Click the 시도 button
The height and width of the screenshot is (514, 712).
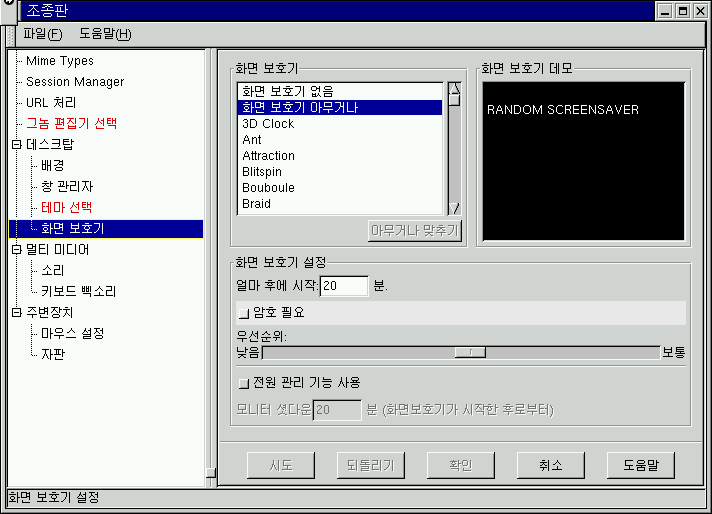pyautogui.click(x=281, y=465)
